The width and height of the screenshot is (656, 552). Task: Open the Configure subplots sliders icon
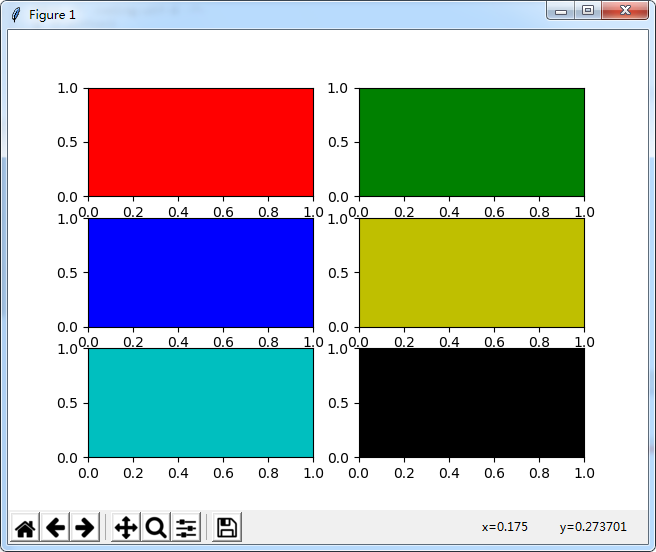[186, 528]
